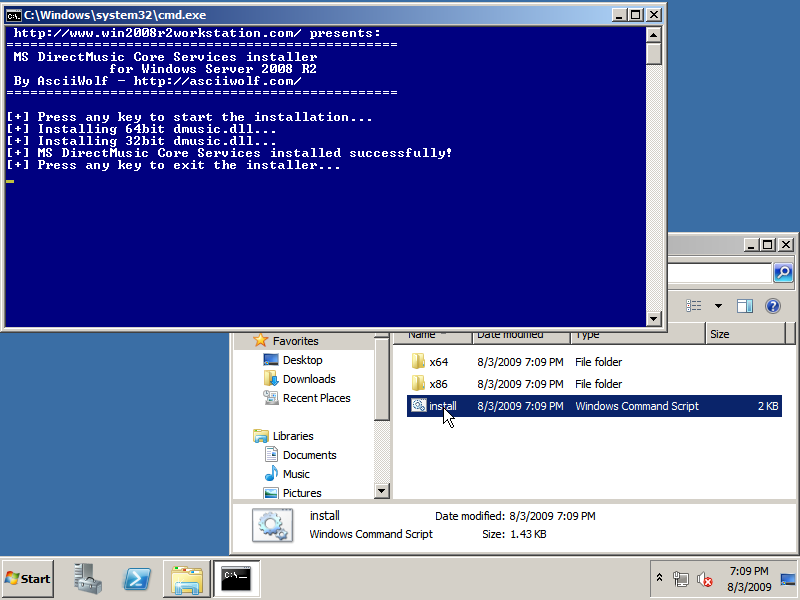Click the cmd window vertical scrollbar thumb
The image size is (800, 600).
point(654,54)
